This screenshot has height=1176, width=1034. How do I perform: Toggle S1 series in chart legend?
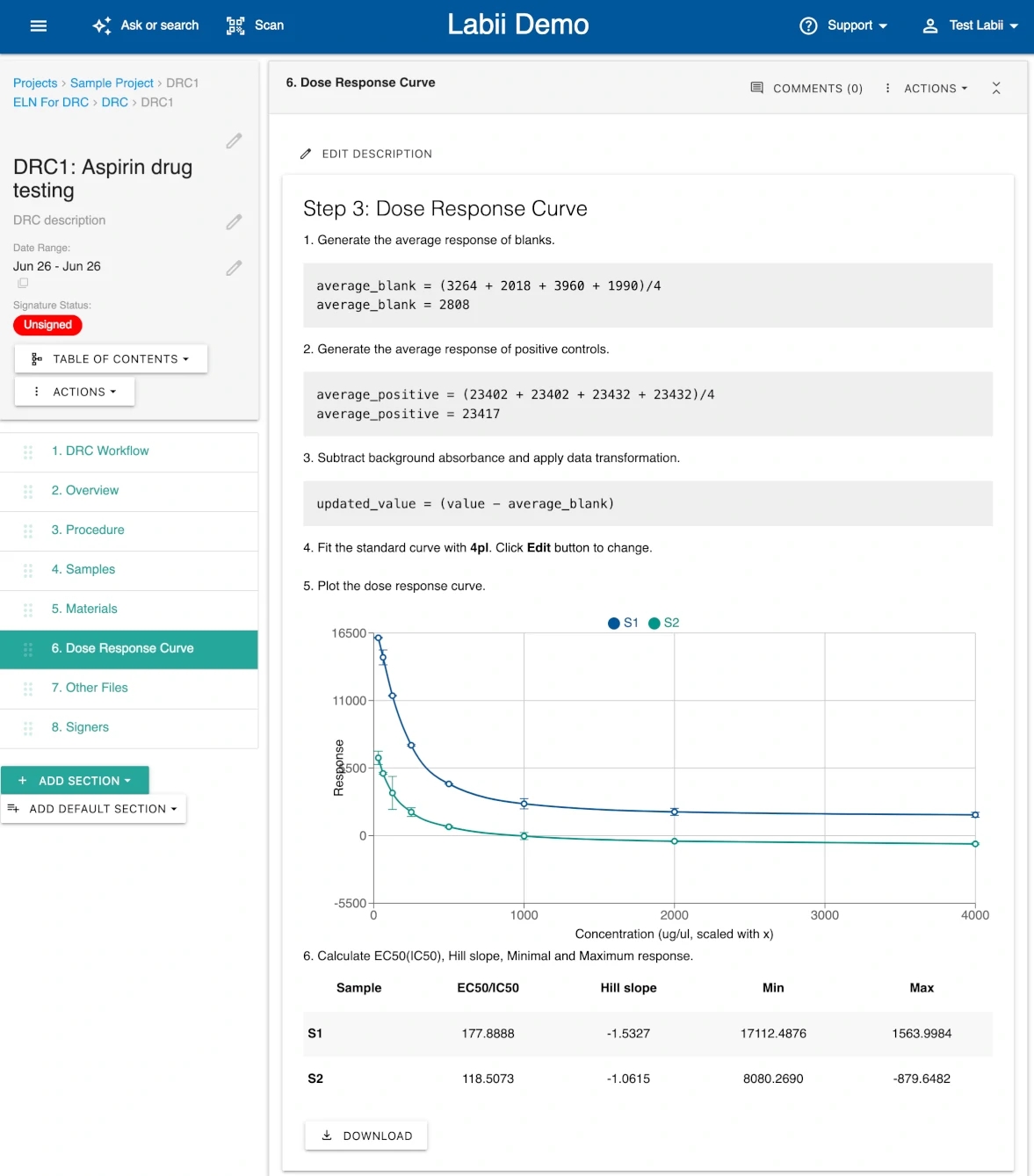pos(623,623)
